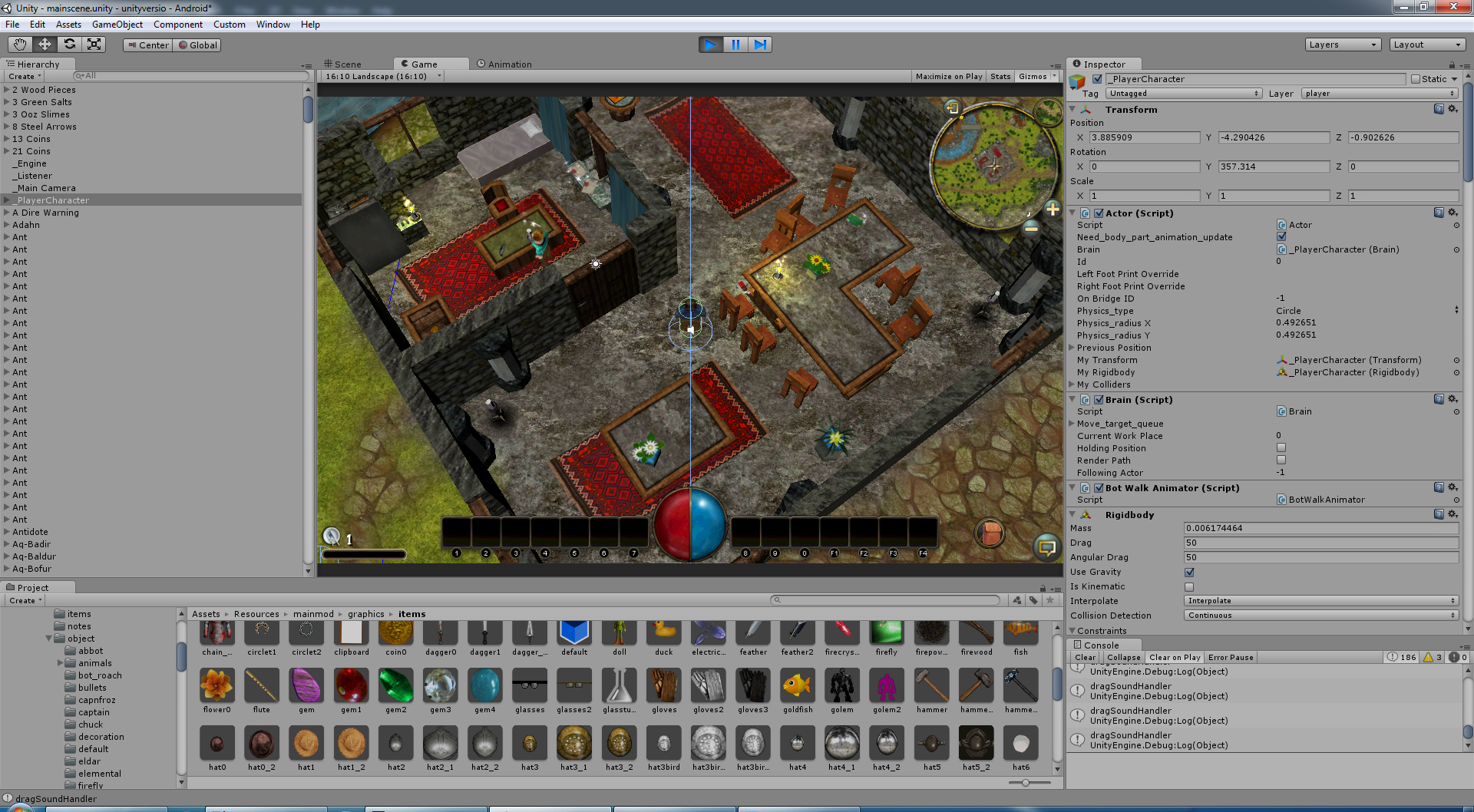The image size is (1474, 812).
Task: Select the Move tool in toolbar
Action: [x=45, y=45]
